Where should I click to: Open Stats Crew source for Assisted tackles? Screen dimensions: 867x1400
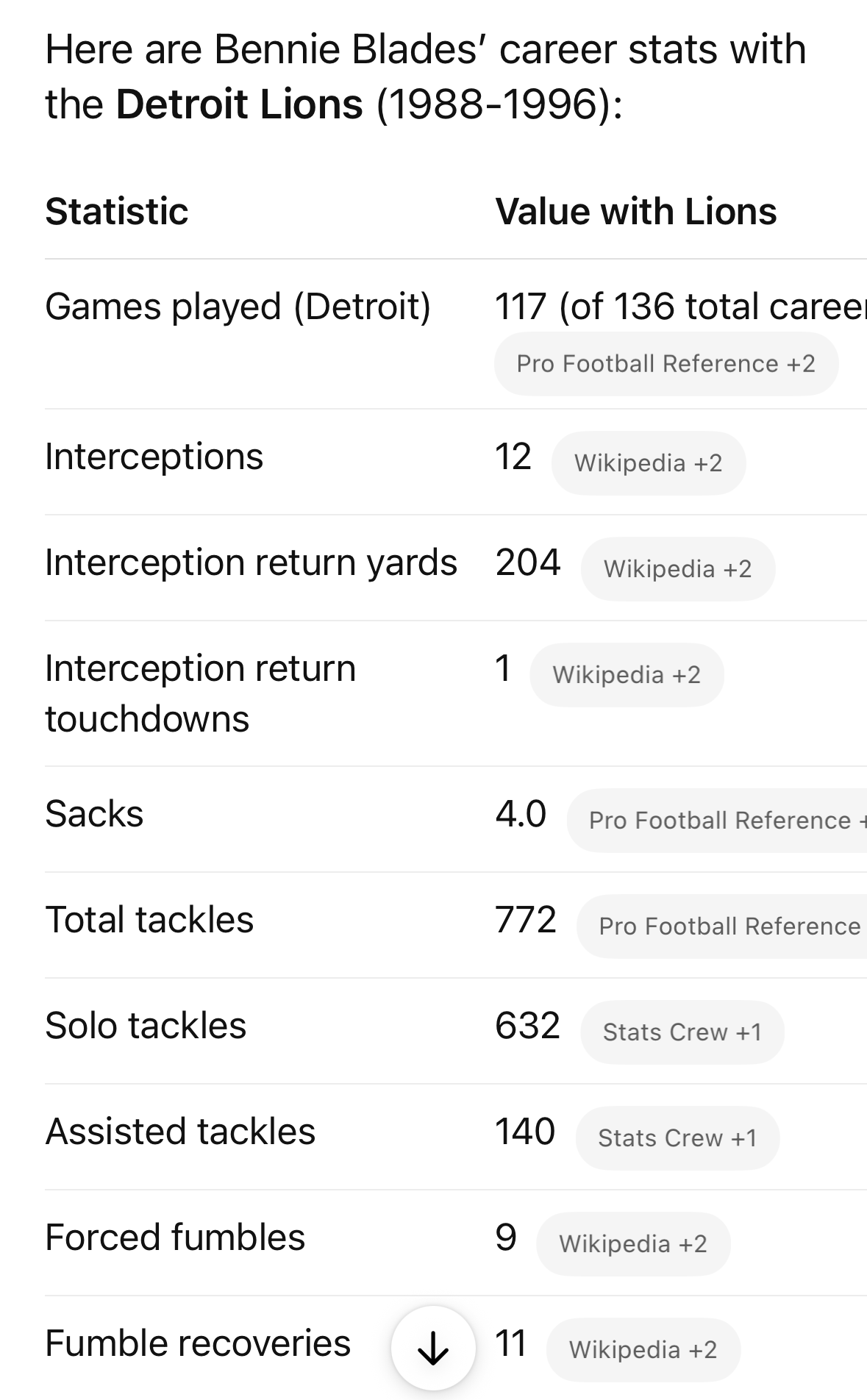[677, 1138]
